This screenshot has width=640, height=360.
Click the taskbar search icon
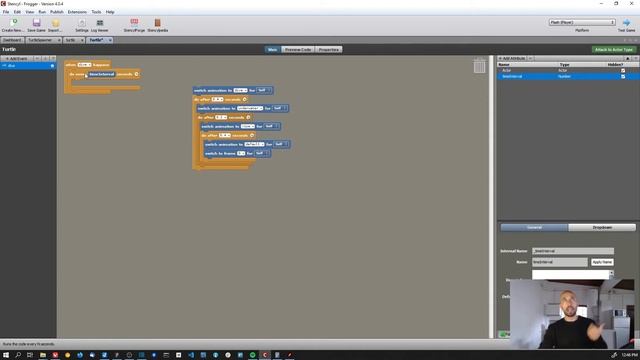[x=18, y=355]
